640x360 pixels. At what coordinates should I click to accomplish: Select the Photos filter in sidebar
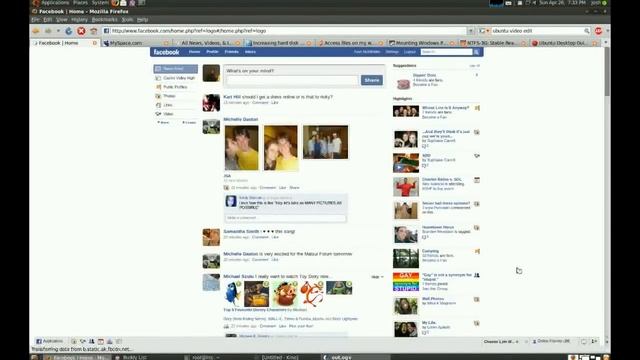pos(176,96)
